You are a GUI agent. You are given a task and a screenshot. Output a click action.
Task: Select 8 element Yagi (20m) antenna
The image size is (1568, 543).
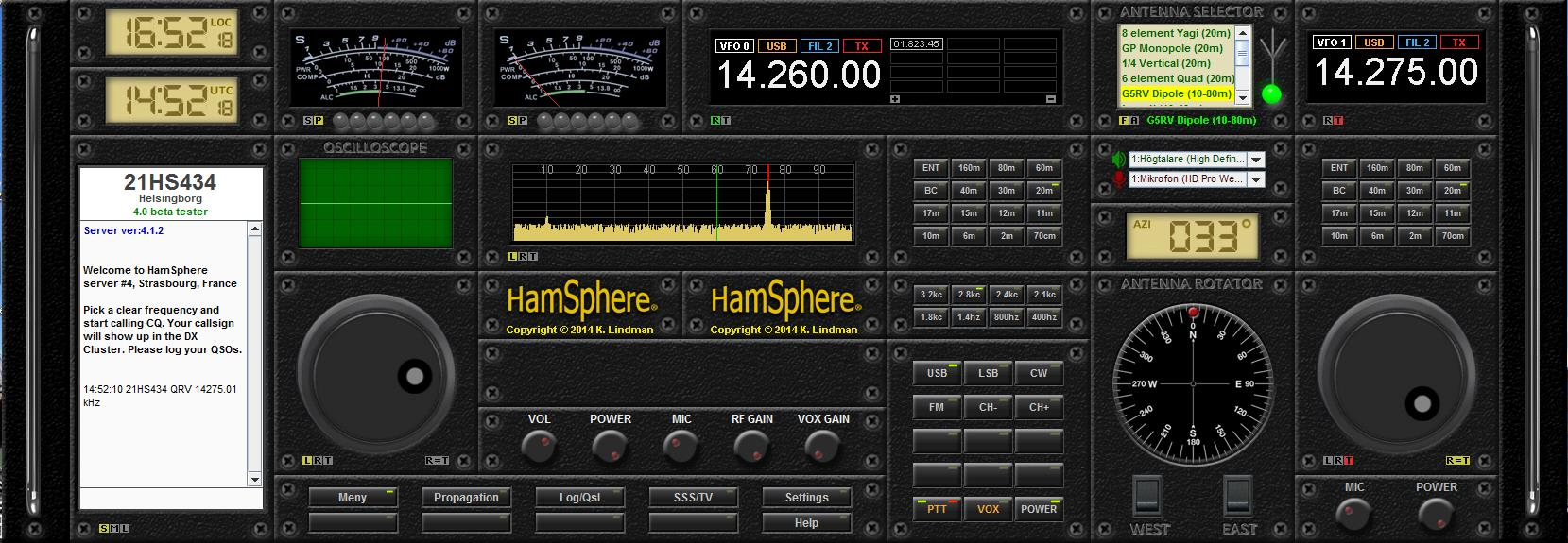pos(1176,33)
